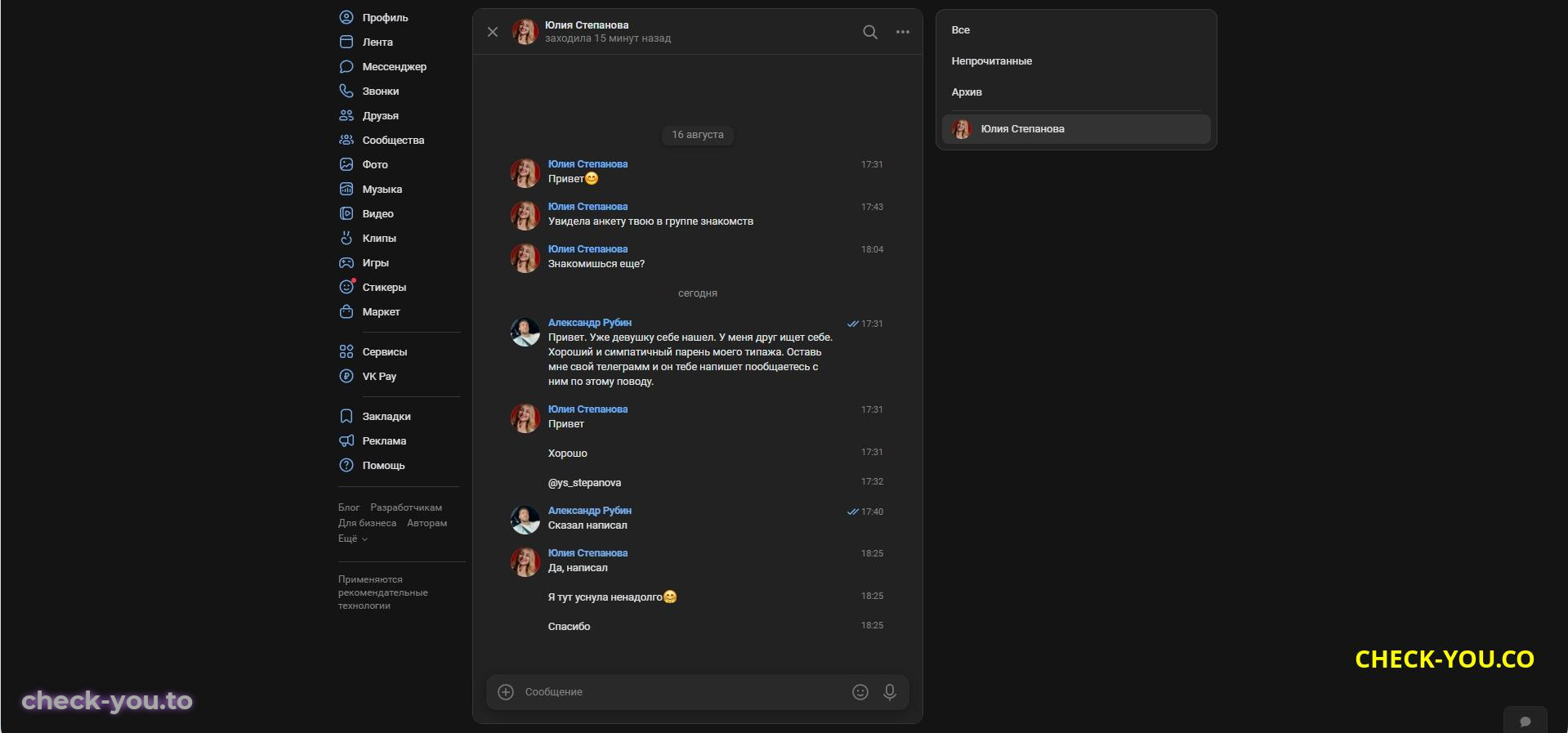This screenshot has height=733, width=1568.
Task: Record a voice message with microphone icon
Action: (890, 692)
